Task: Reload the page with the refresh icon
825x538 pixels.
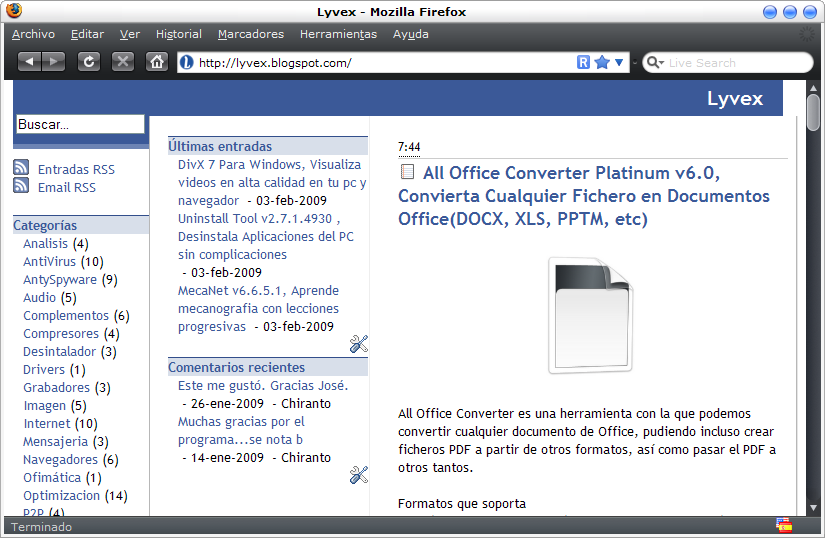Action: 89,62
